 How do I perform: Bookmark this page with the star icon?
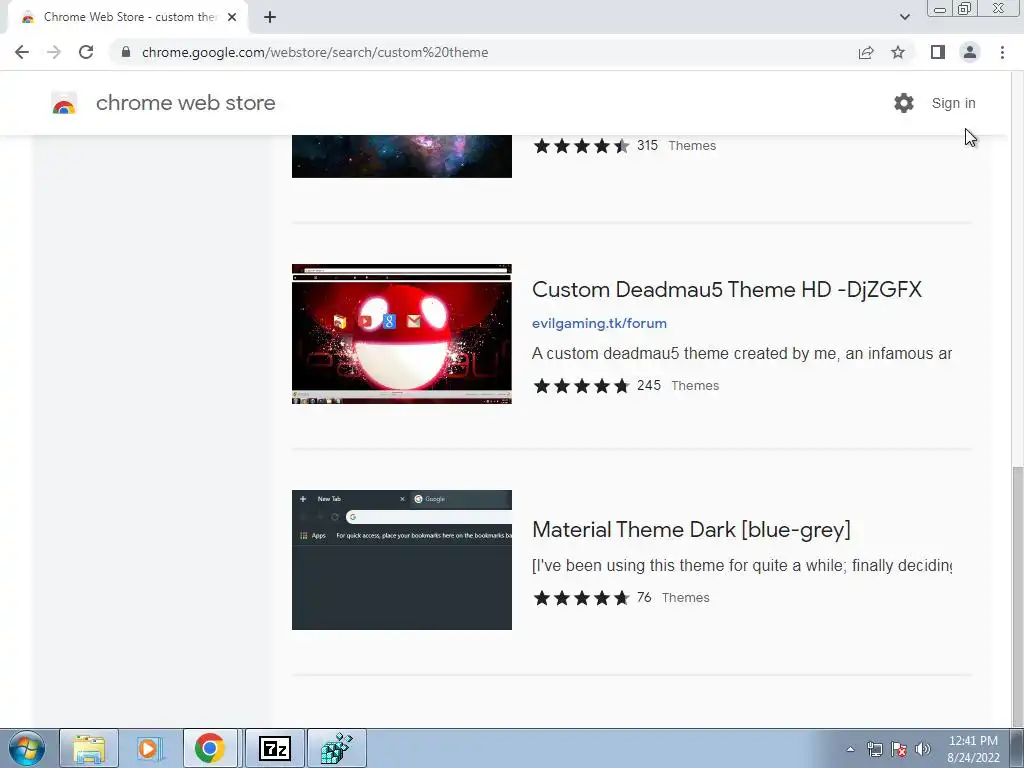coord(898,52)
